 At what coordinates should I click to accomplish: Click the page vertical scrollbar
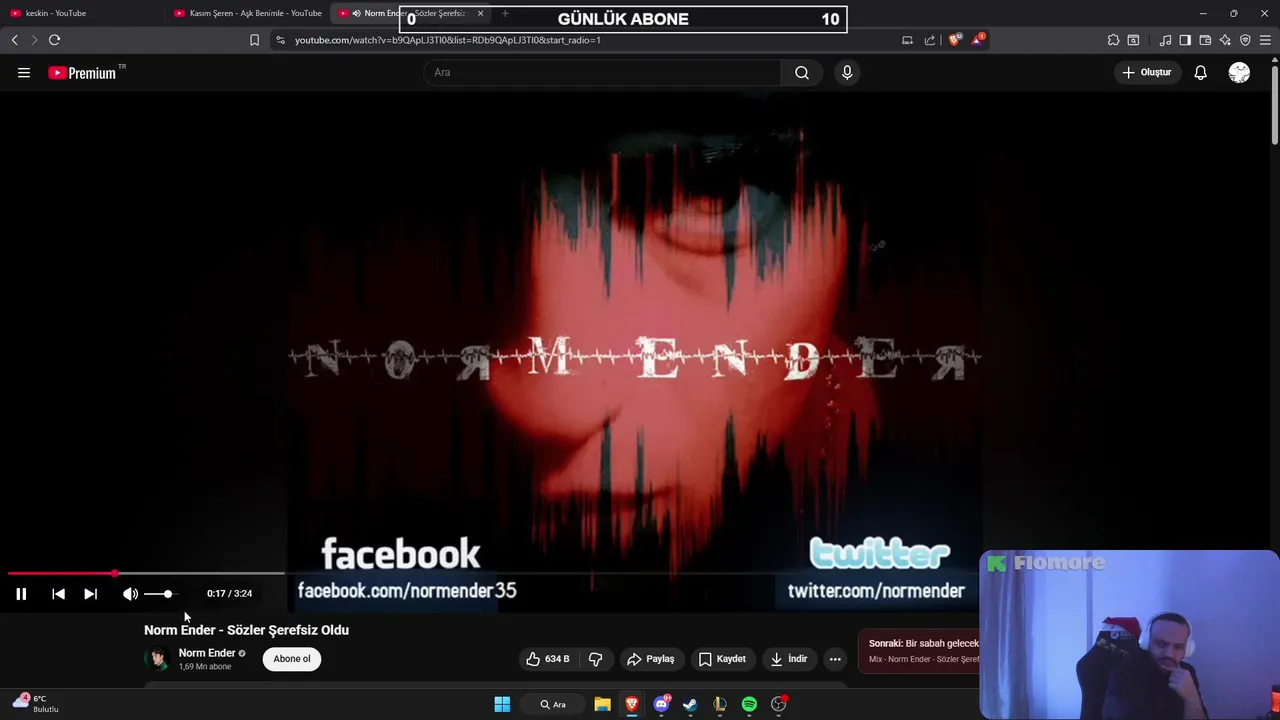[1275, 105]
